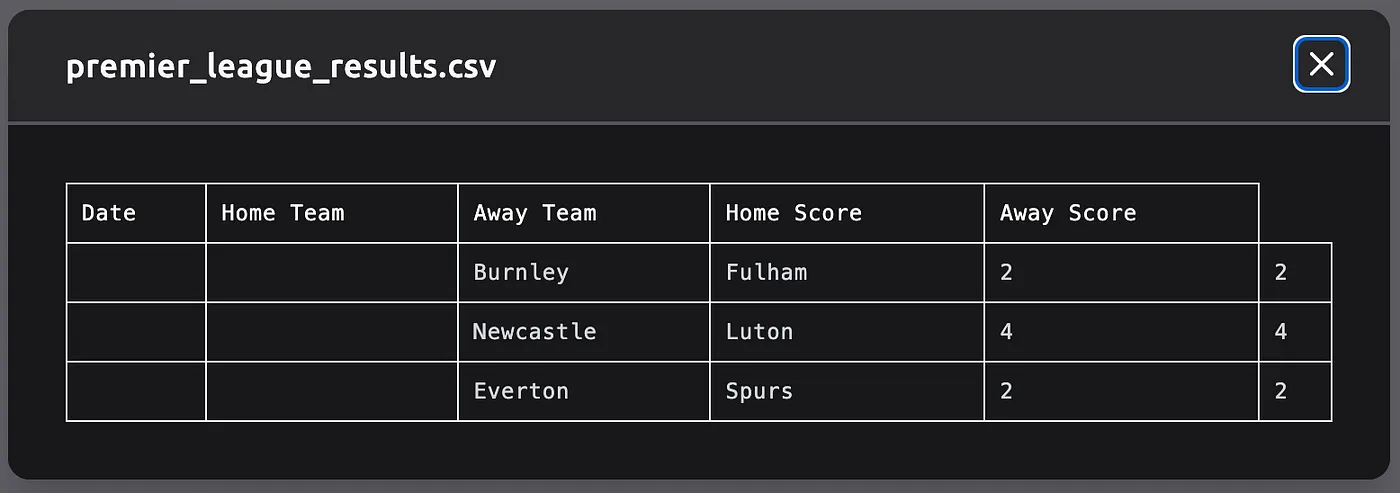1400x493 pixels.
Task: Click the 2 under Away Score in Burnley row
Action: coord(1121,272)
